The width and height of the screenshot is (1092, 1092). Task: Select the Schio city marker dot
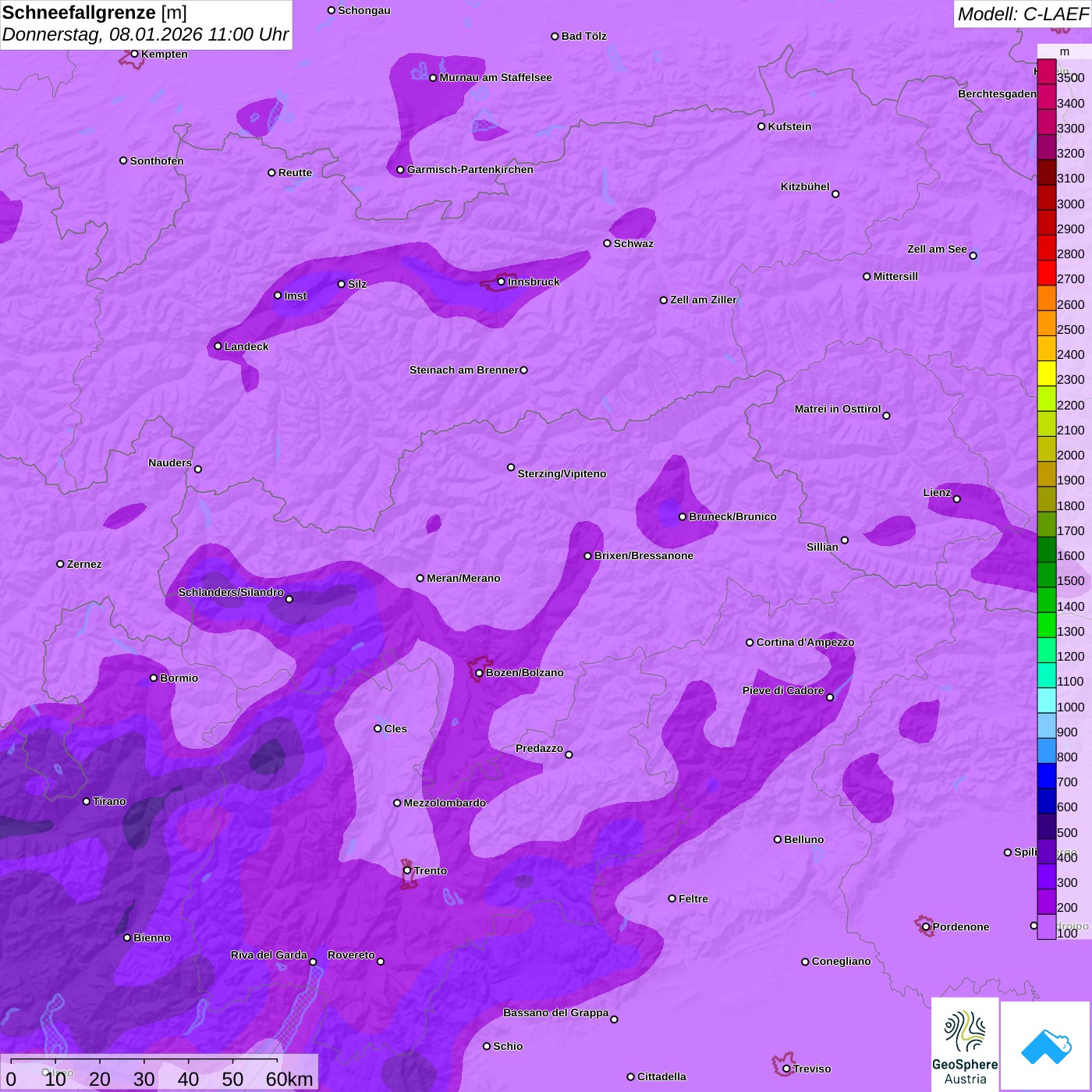487,1046
